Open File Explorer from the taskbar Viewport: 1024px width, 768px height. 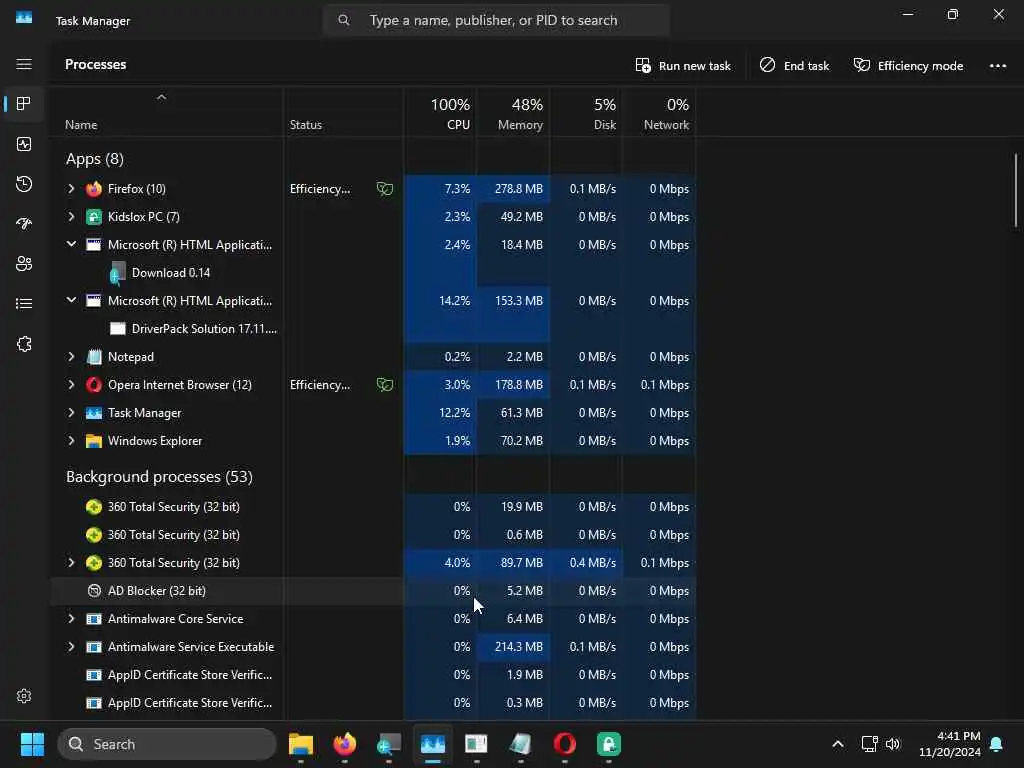(x=301, y=744)
